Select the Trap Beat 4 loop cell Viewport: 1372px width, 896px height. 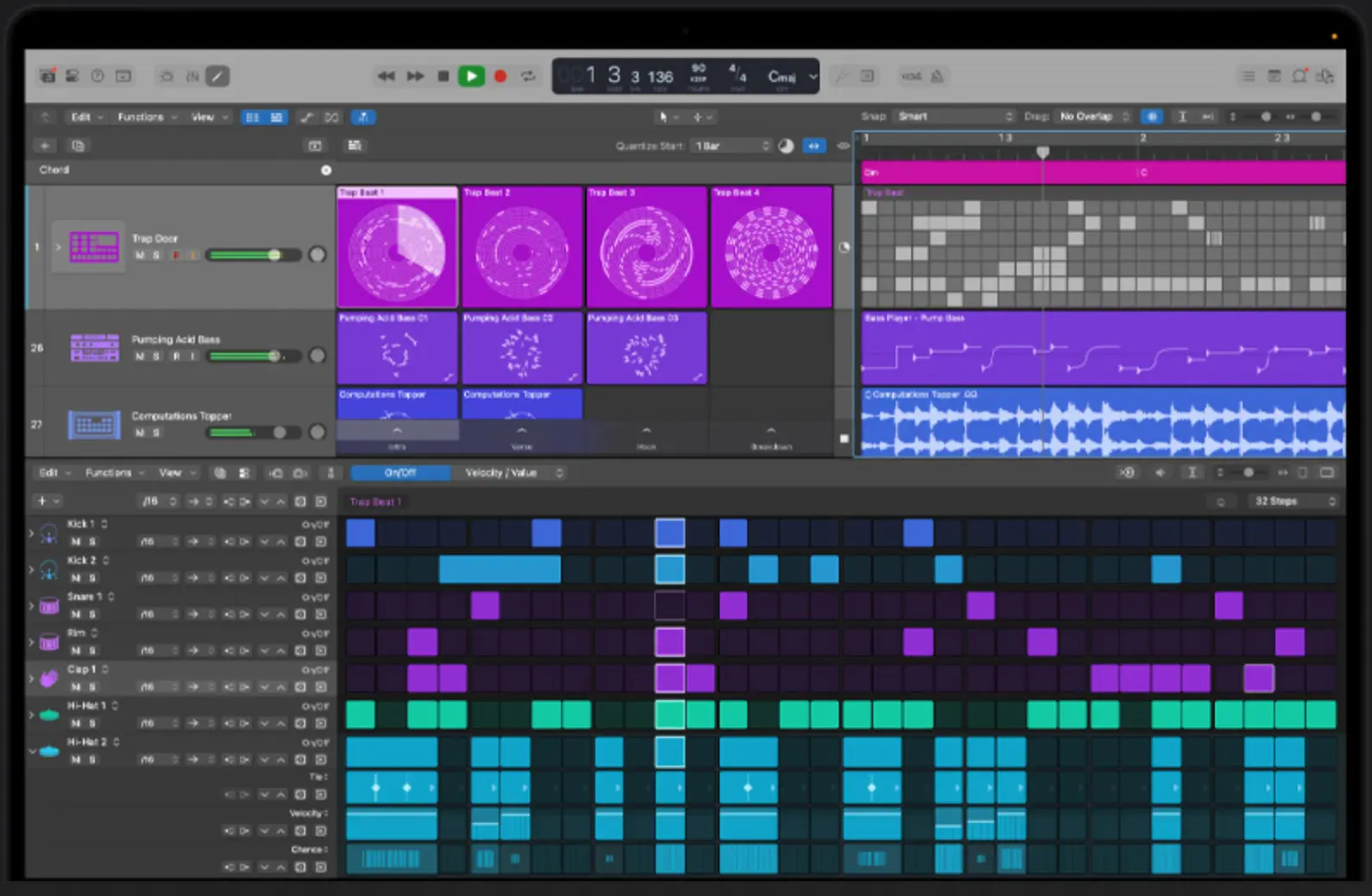(771, 247)
